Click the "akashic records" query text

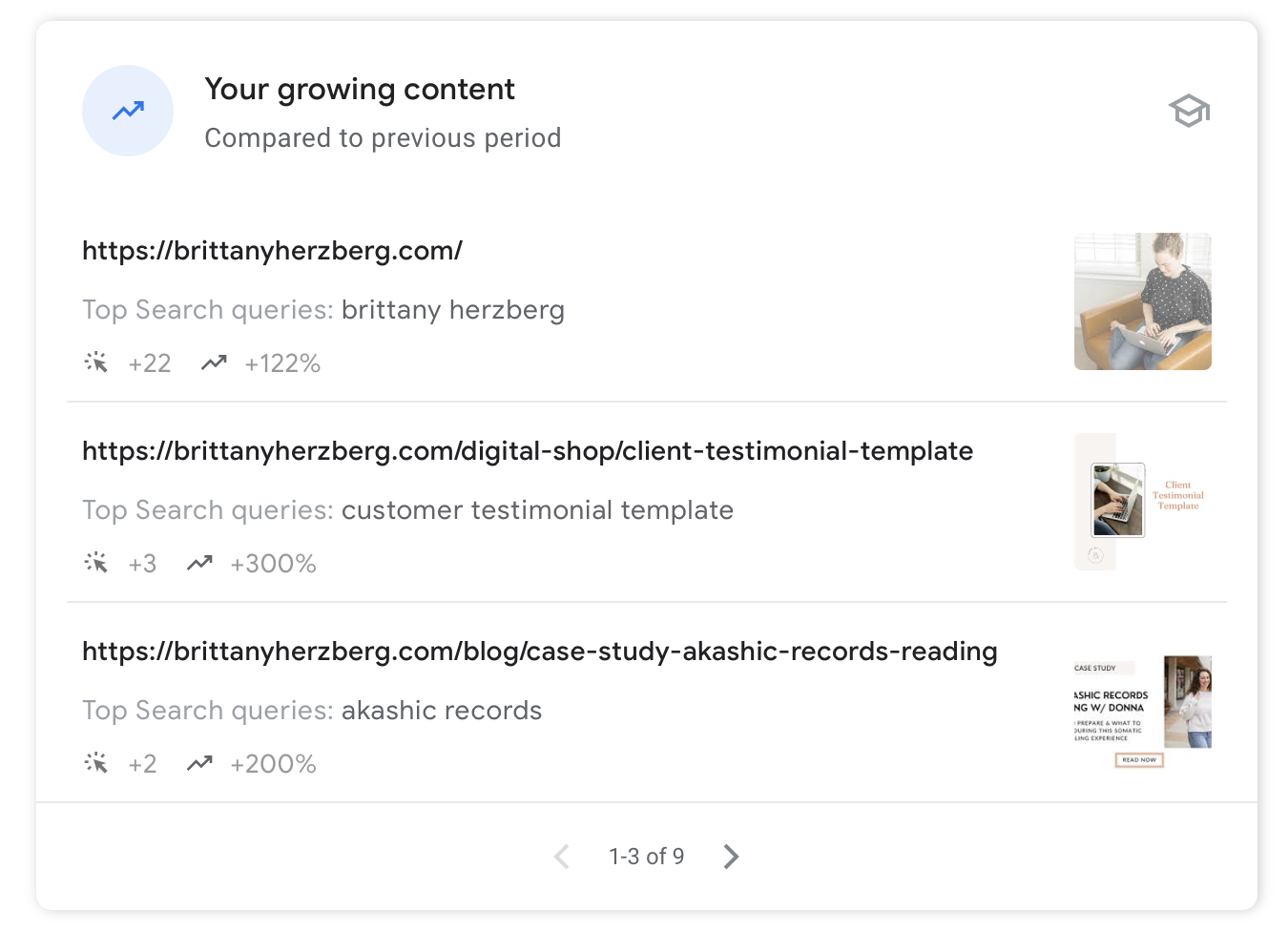pos(441,711)
